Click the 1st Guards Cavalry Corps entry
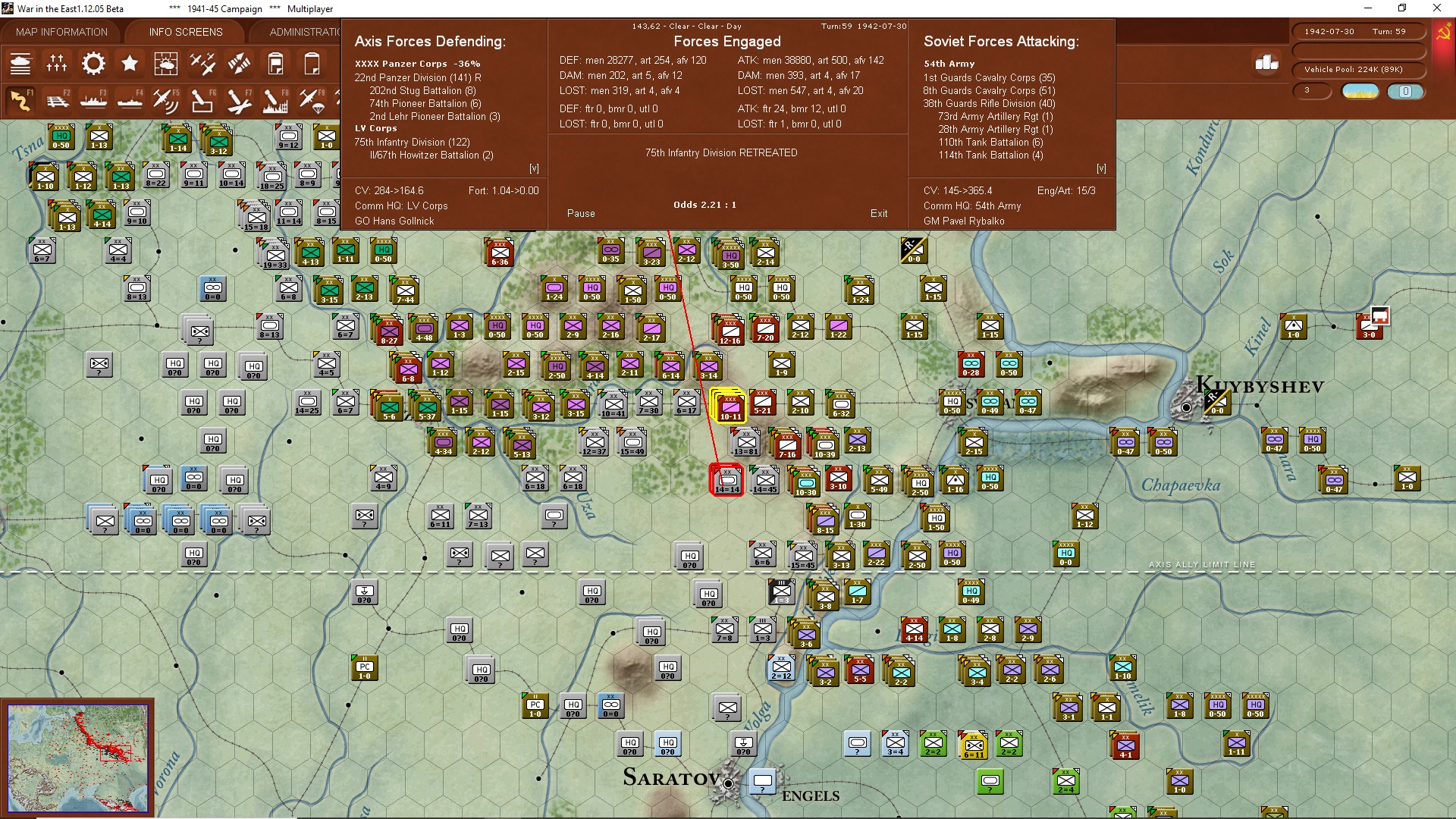This screenshot has height=819, width=1456. coord(989,77)
